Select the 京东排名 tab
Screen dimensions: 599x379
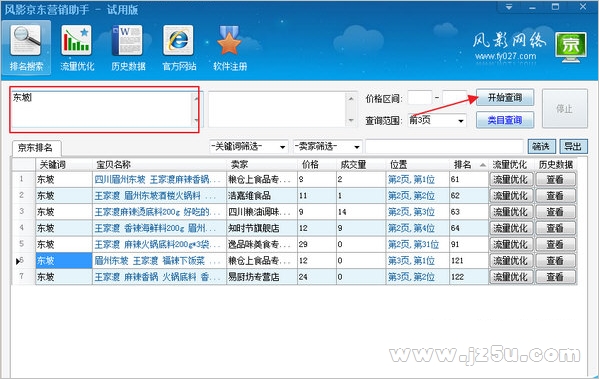click(36, 148)
